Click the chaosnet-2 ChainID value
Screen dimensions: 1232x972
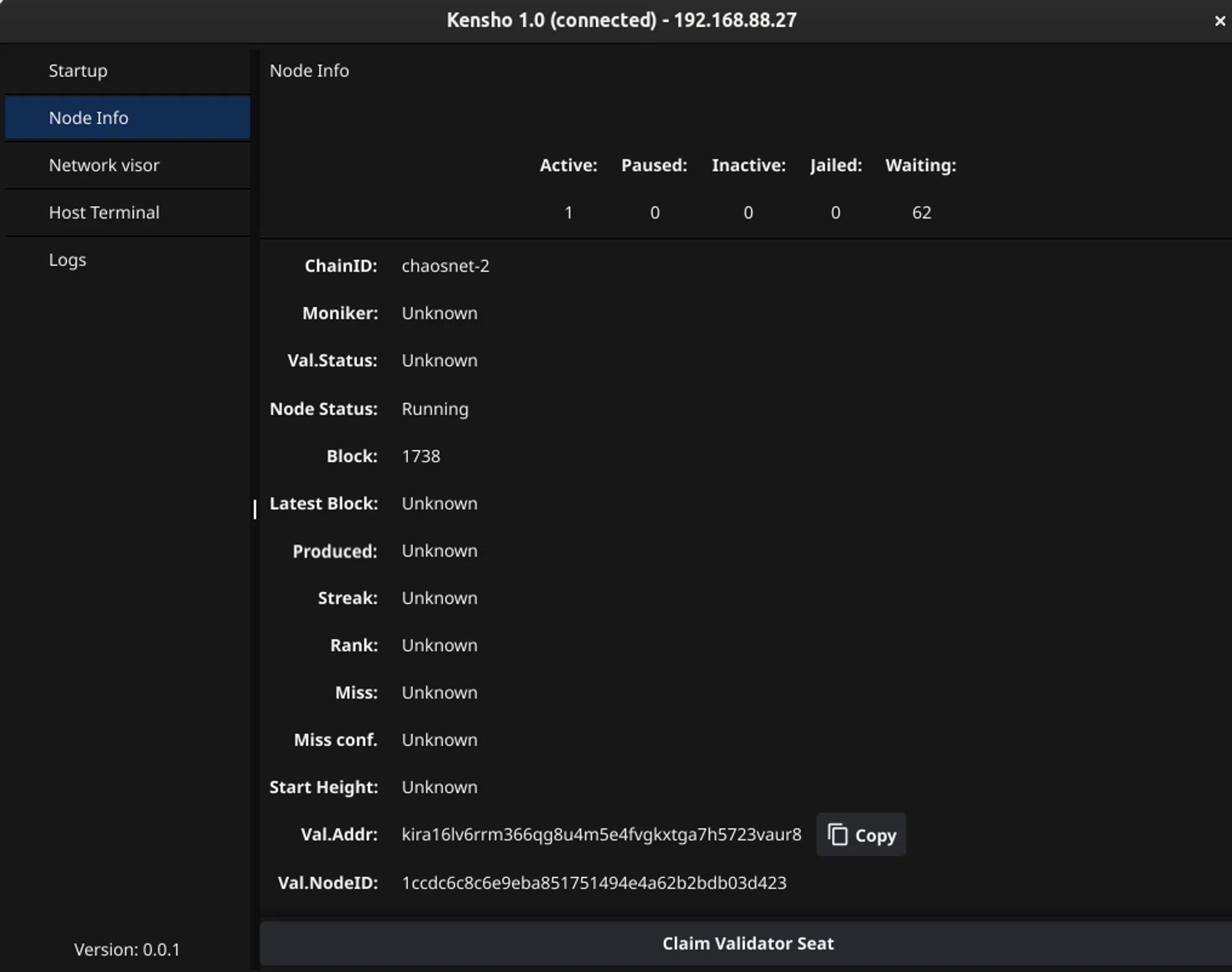tap(445, 266)
